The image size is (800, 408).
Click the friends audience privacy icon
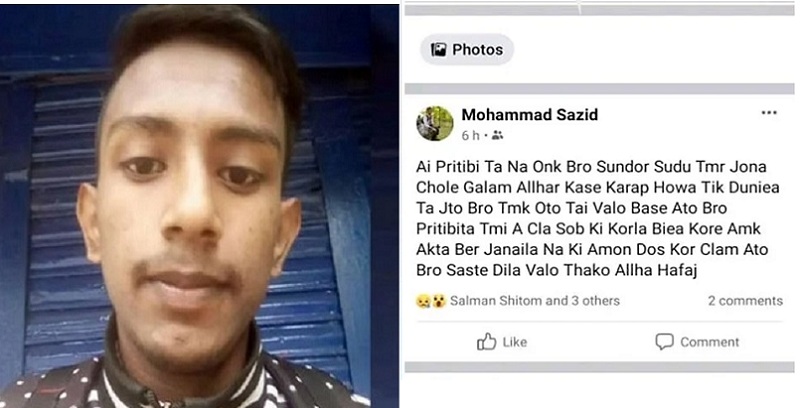click(497, 135)
